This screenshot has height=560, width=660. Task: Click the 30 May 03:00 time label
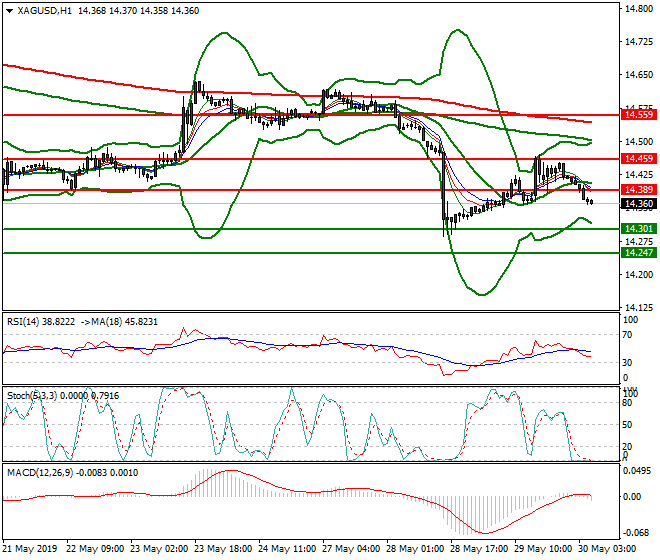(x=607, y=549)
